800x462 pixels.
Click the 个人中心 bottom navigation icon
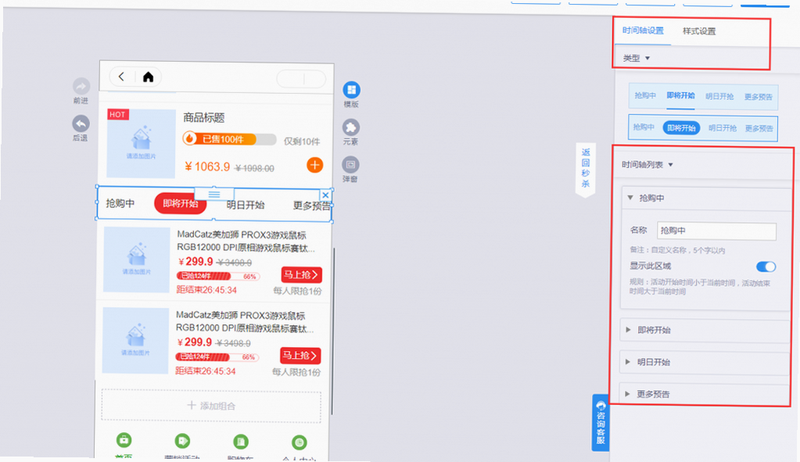[299, 443]
